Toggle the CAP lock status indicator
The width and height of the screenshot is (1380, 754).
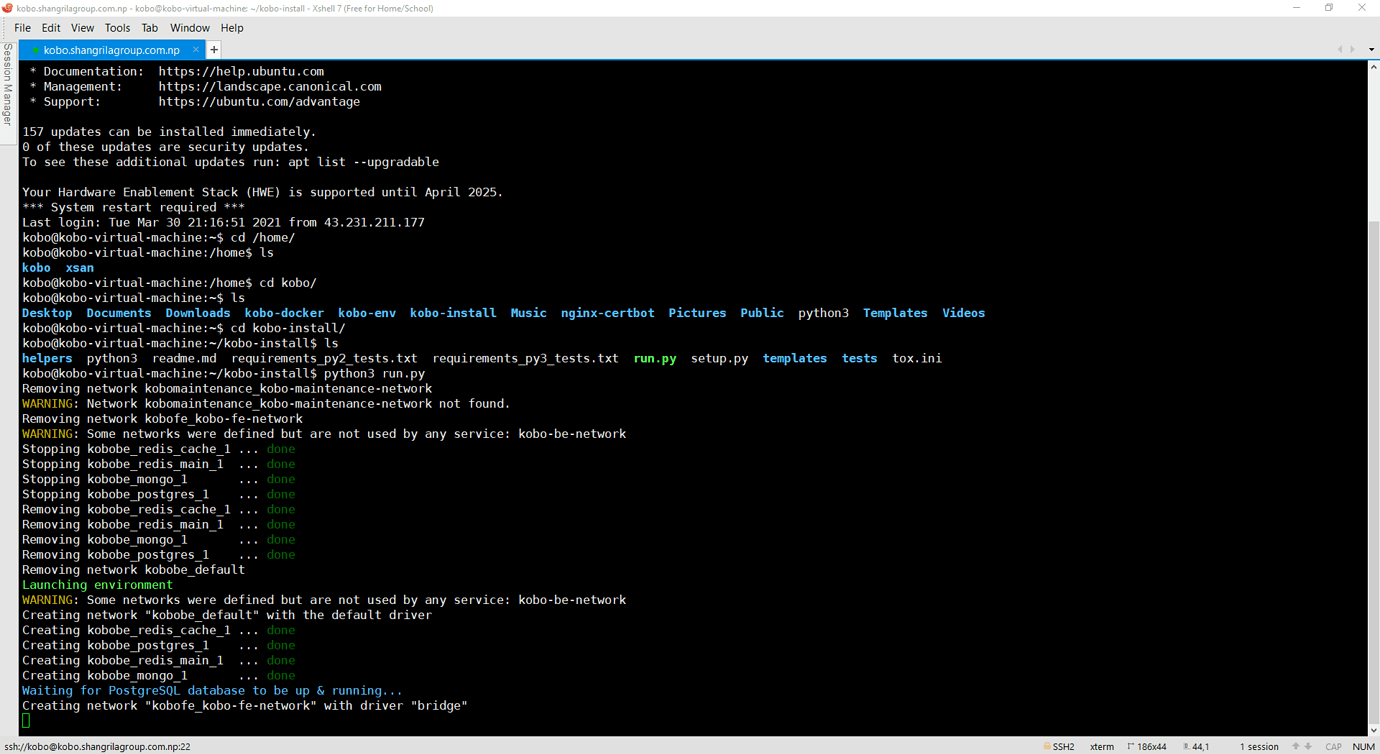(1334, 745)
